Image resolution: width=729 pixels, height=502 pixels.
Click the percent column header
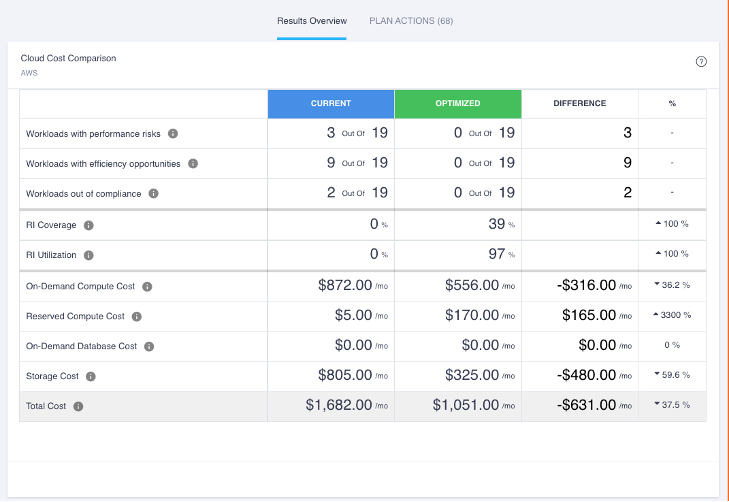tap(672, 103)
